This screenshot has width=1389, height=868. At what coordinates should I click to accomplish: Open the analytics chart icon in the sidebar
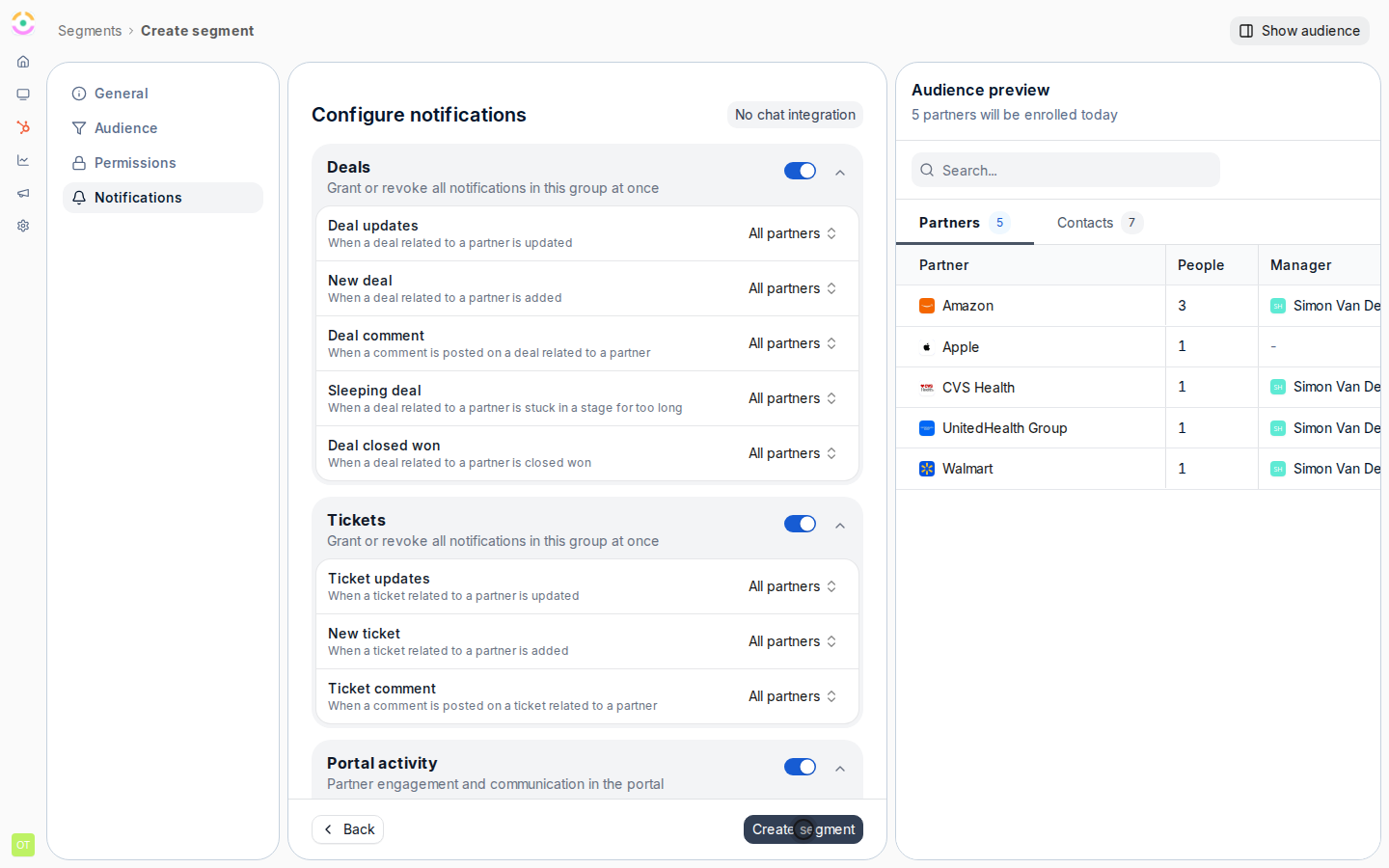[x=23, y=160]
